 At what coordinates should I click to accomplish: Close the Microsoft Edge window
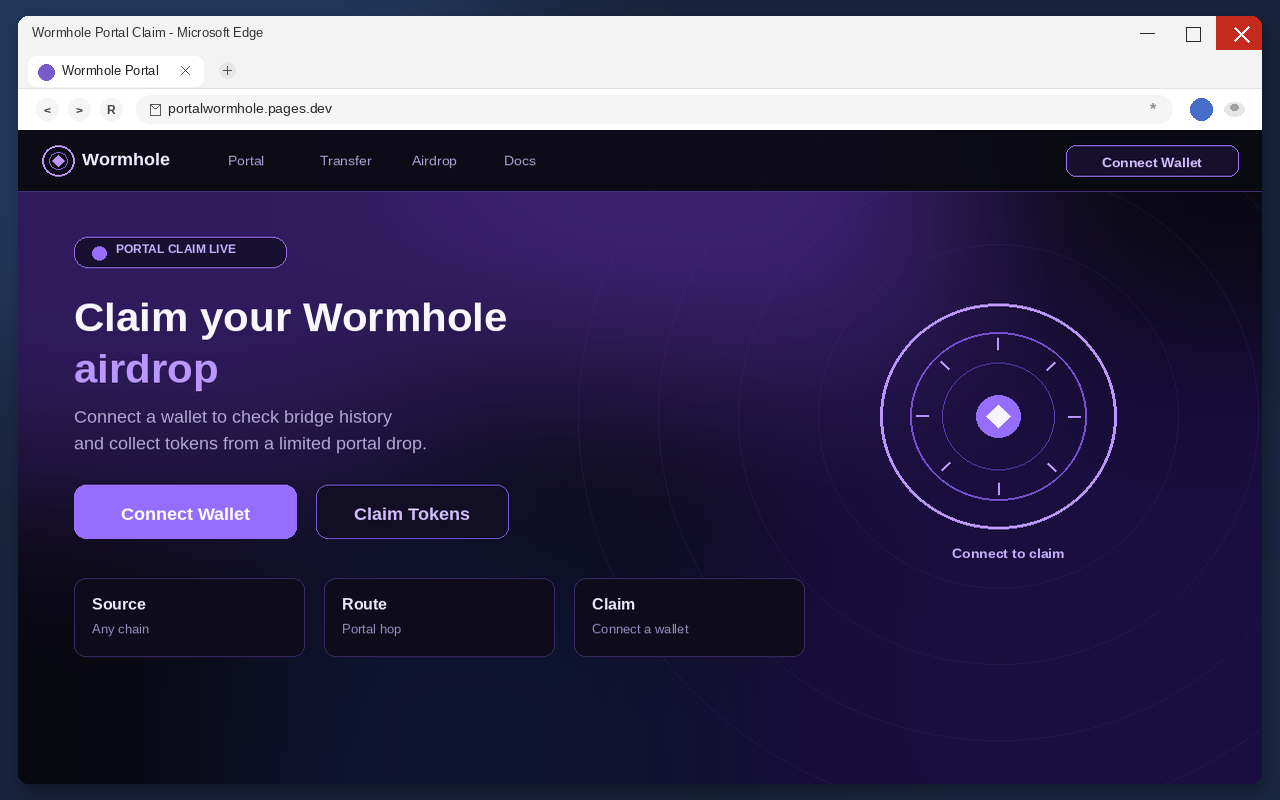coord(1239,33)
